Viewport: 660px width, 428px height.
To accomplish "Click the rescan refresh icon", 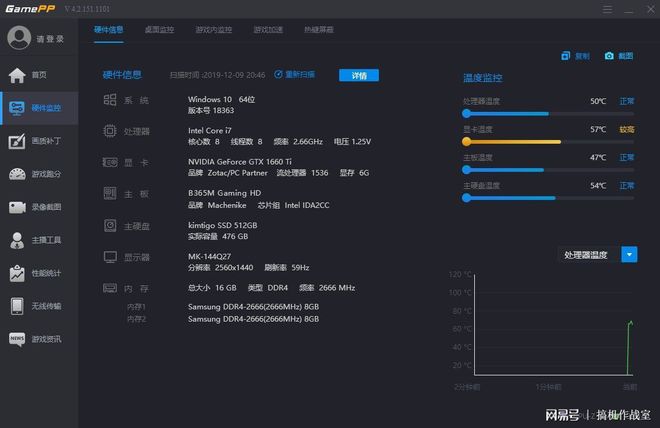I will tap(278, 74).
